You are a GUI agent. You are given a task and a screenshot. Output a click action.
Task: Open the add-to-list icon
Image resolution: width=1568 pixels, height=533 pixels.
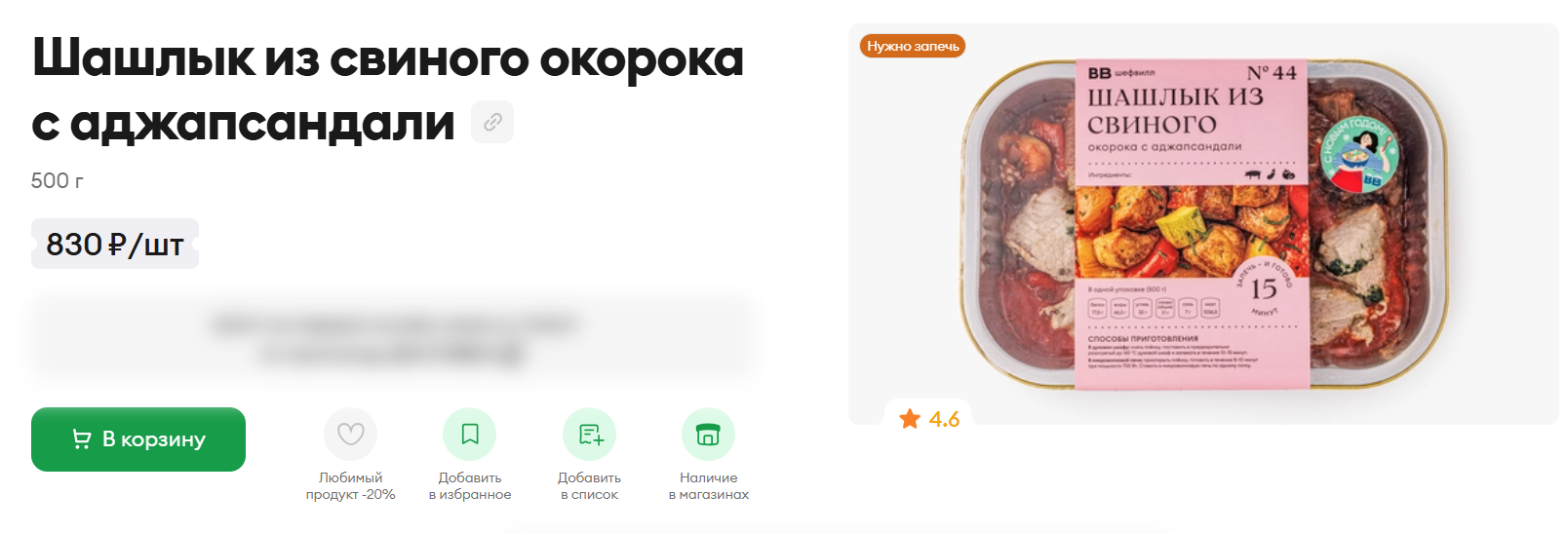[x=590, y=434]
